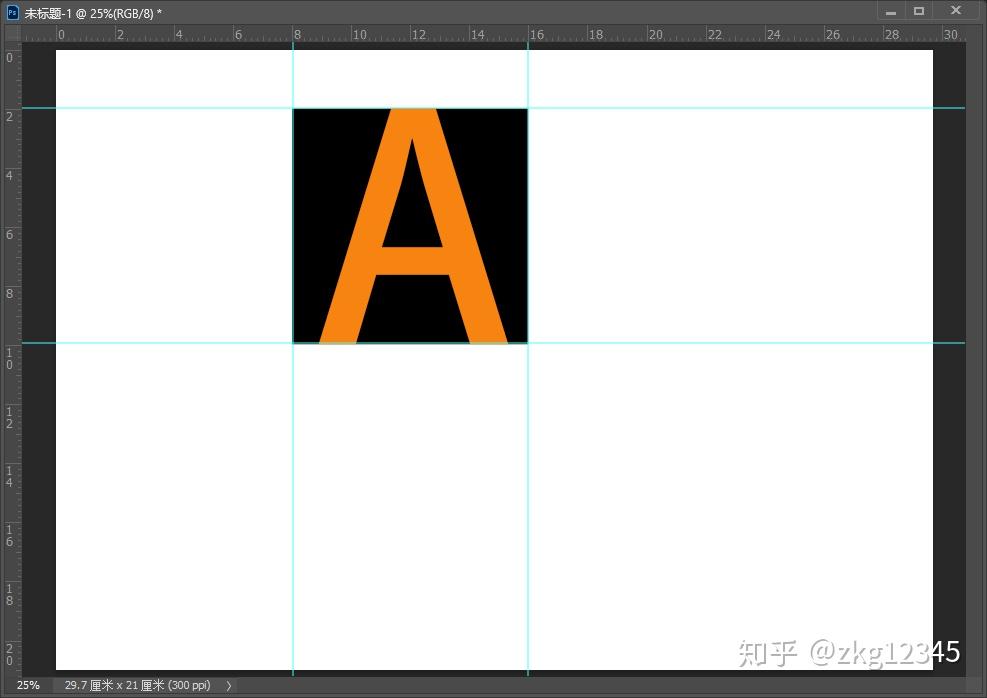This screenshot has height=698, width=987.
Task: Click the Photoshop Ps icon in title bar
Action: [x=12, y=12]
